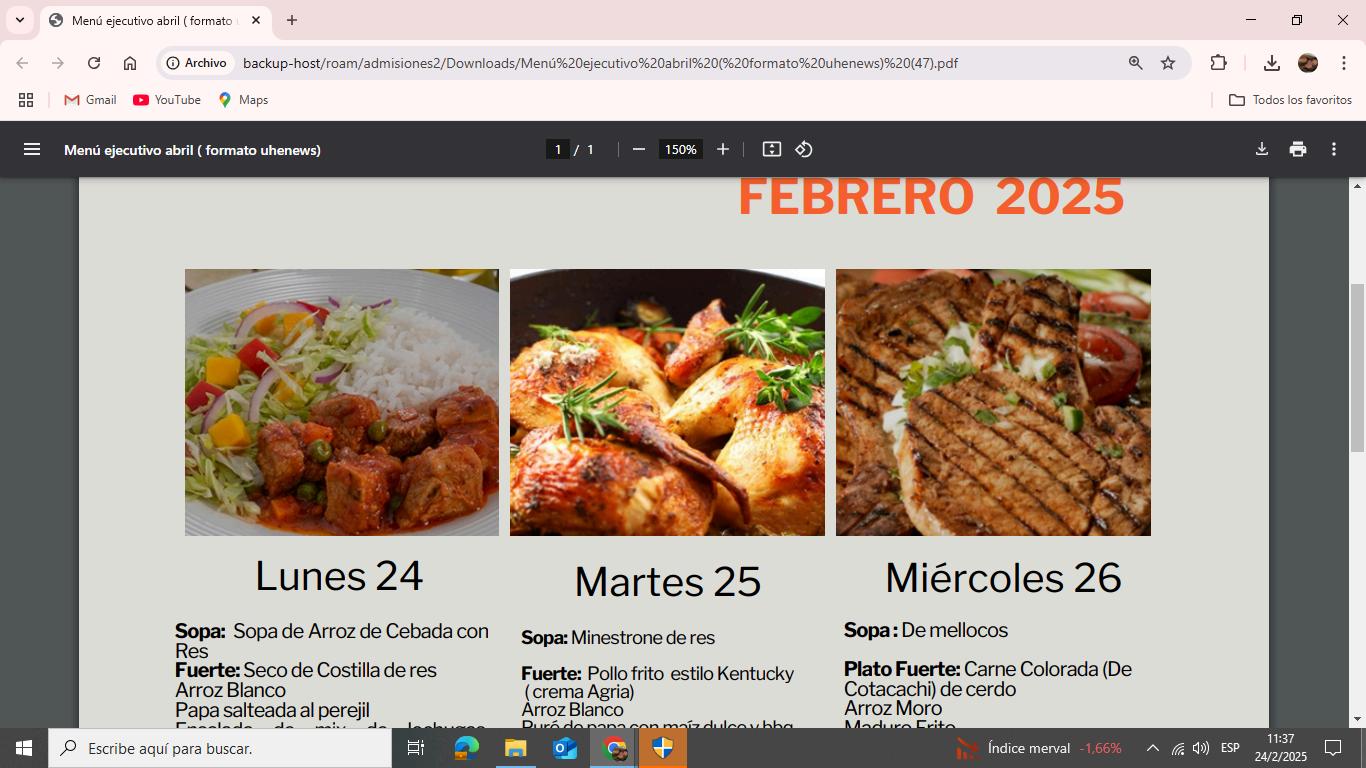Rotate the PDF counterclockwise
This screenshot has height=768, width=1366.
point(804,149)
